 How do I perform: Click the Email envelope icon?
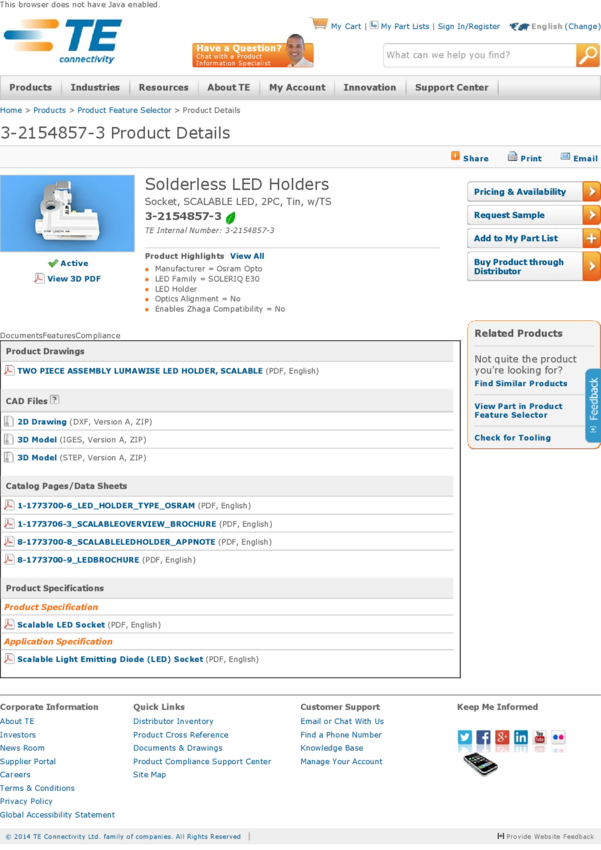[x=565, y=157]
